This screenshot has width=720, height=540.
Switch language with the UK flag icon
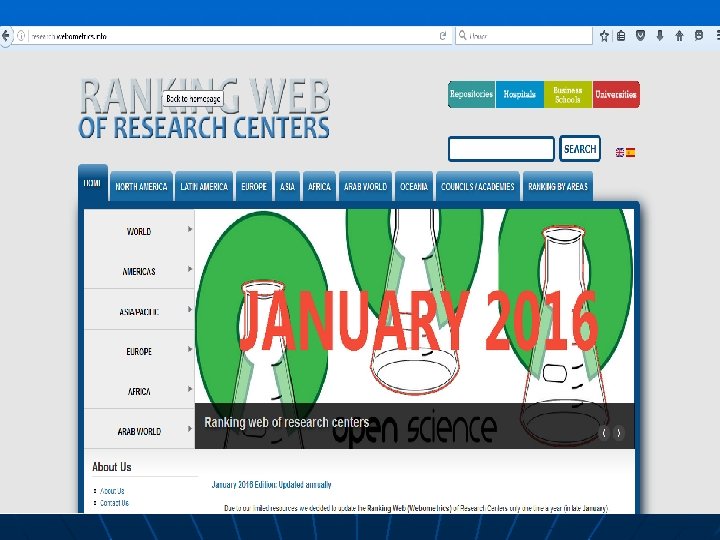tap(620, 152)
